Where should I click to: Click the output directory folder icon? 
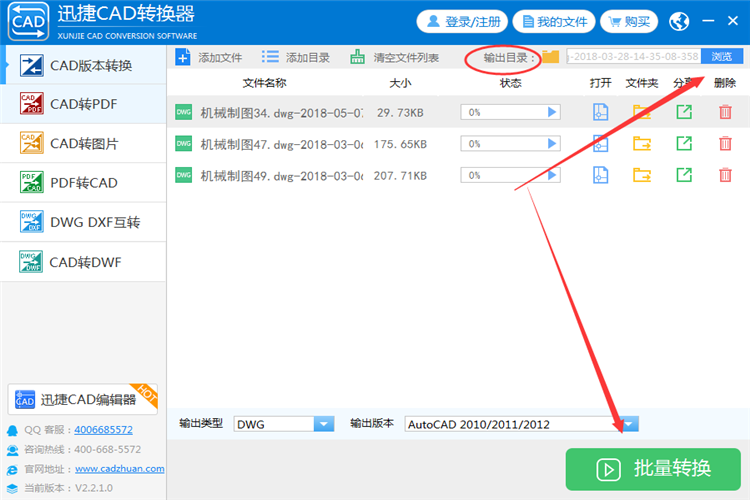[x=551, y=57]
